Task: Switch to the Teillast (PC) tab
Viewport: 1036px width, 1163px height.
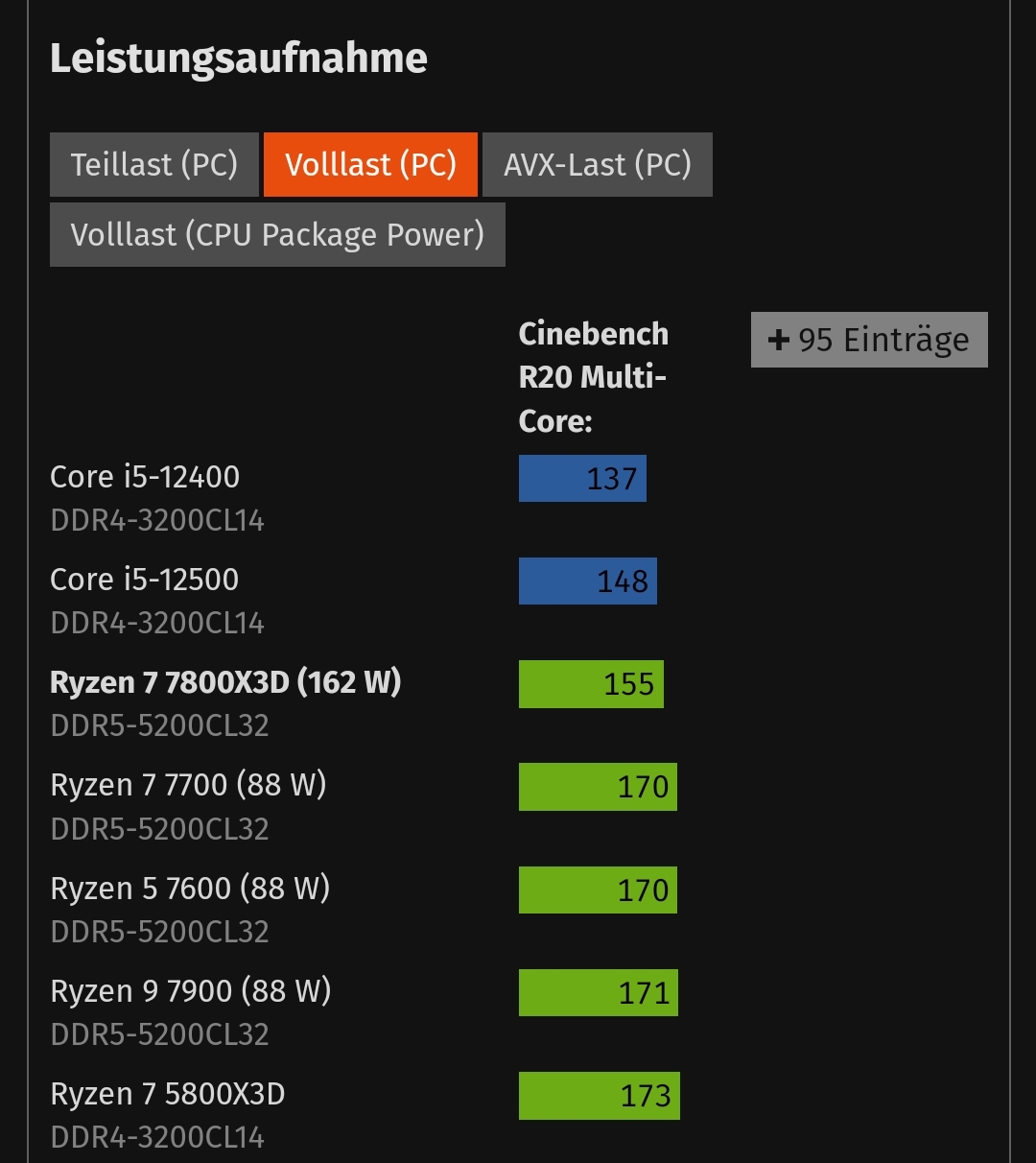Action: click(154, 164)
